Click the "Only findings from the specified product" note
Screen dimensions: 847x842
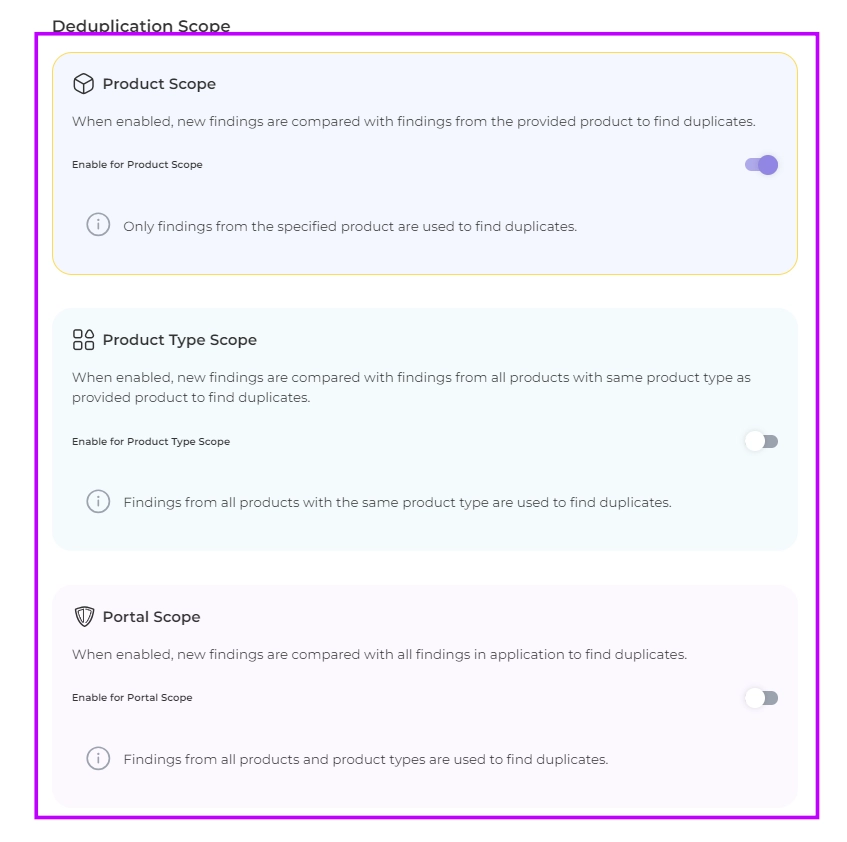350,227
